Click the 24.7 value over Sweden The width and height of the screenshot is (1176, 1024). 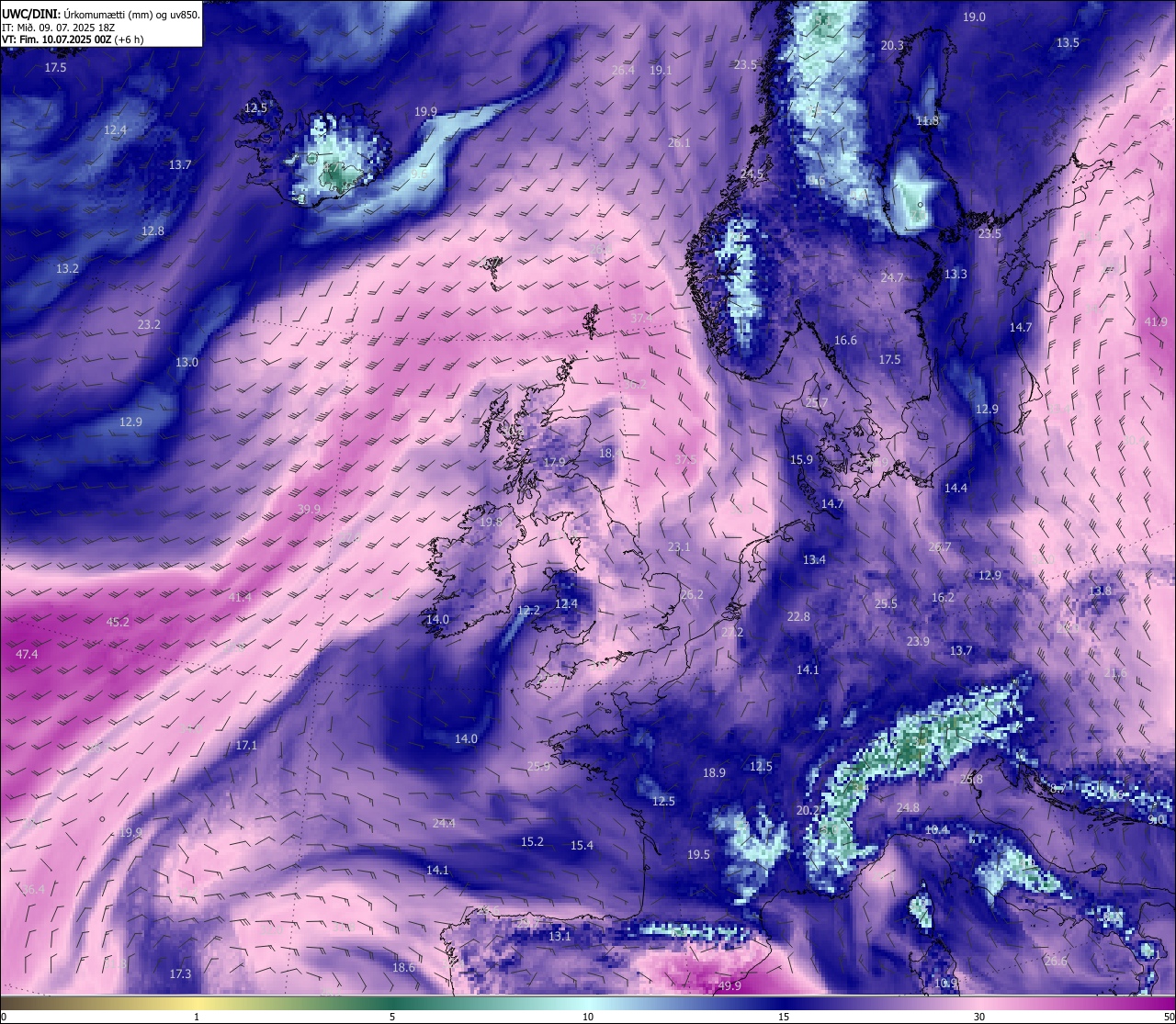point(892,277)
